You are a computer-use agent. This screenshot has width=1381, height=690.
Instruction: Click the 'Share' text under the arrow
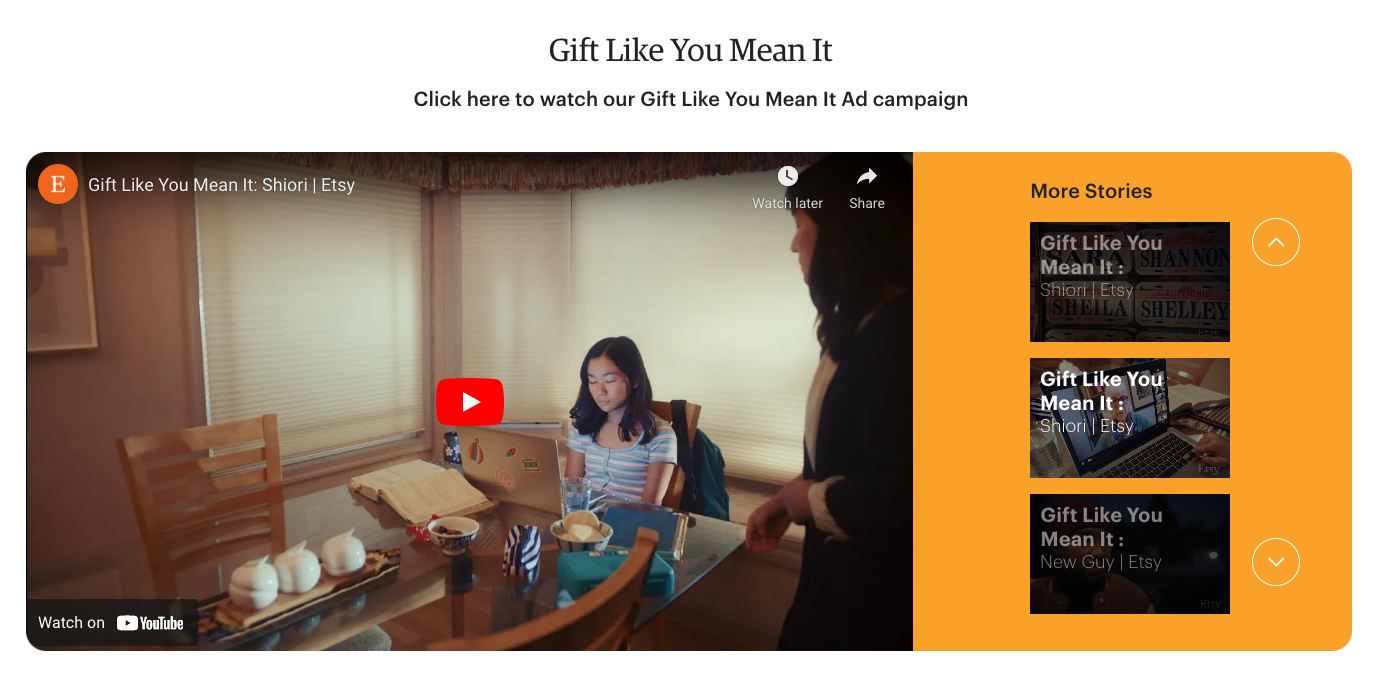click(867, 203)
